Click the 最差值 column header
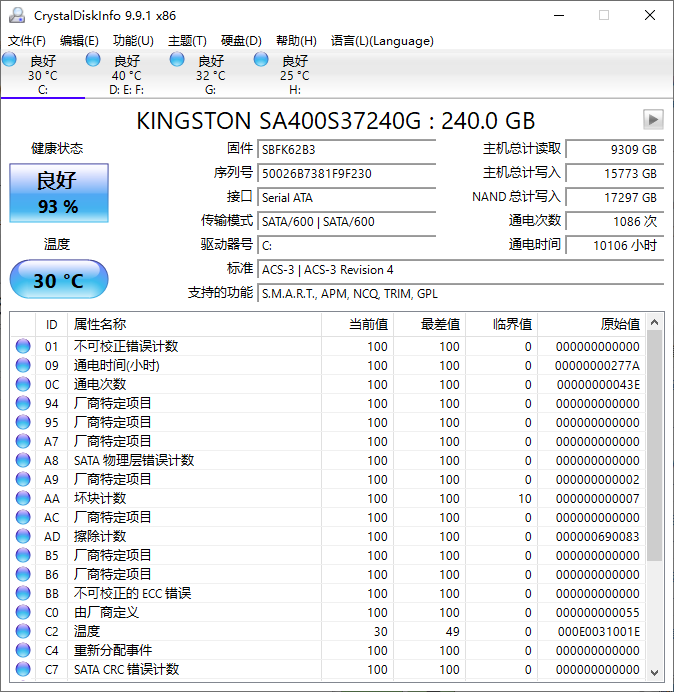 coord(429,324)
